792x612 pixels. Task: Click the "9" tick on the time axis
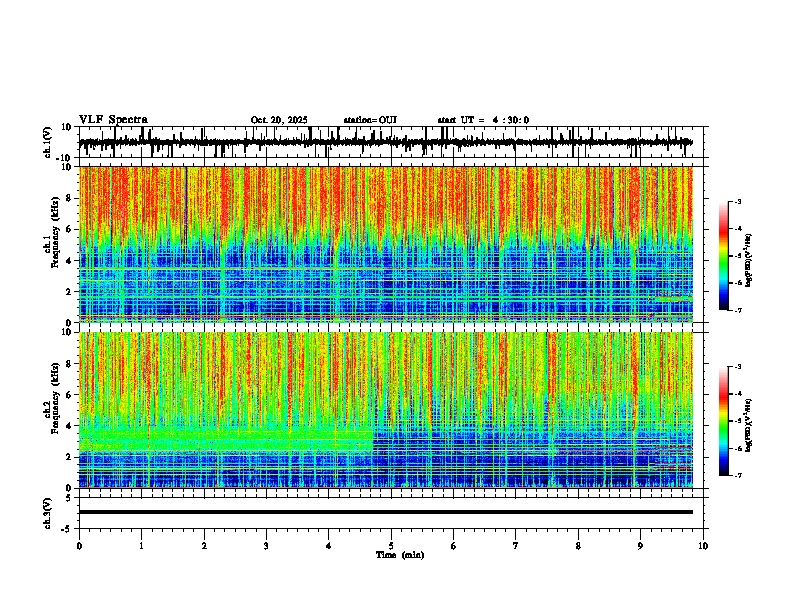coord(640,546)
